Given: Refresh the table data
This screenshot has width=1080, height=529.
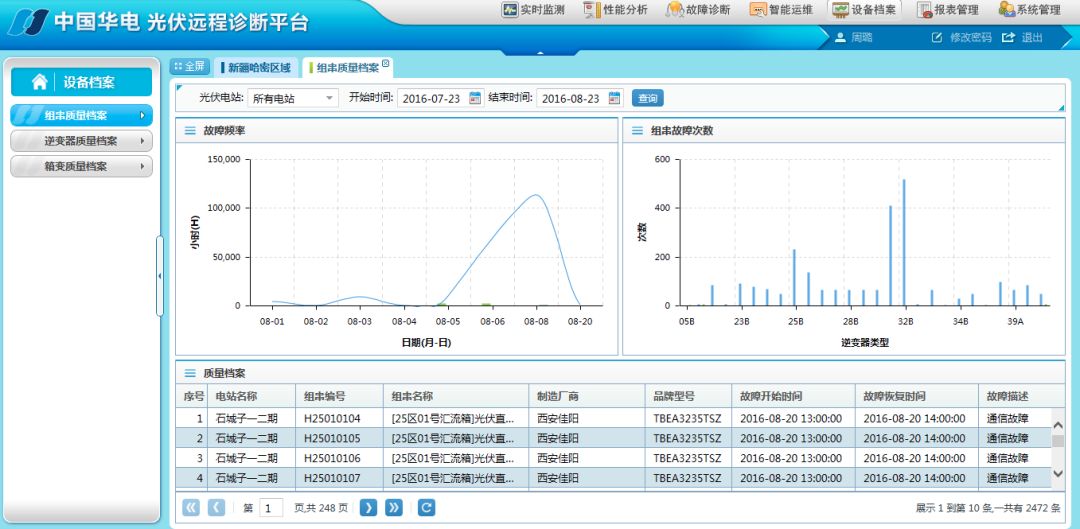Looking at the screenshot, I should [x=426, y=508].
